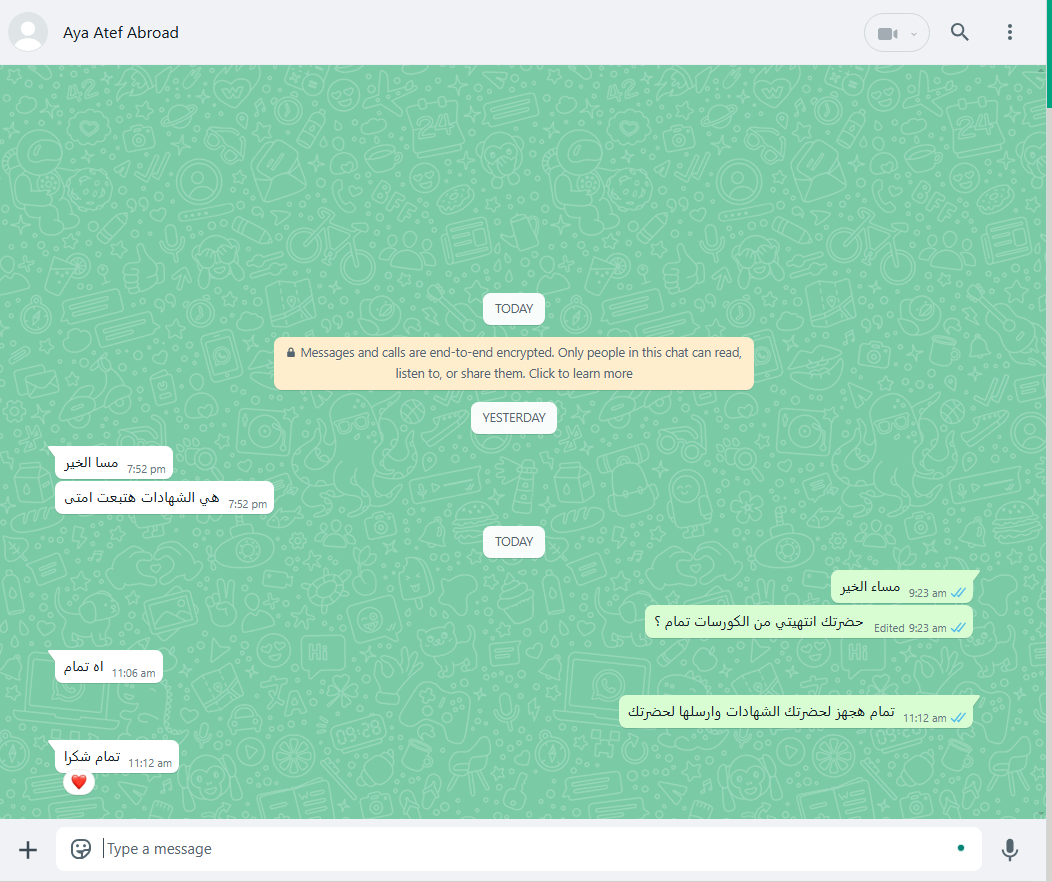The image size is (1052, 882).
Task: Select the sent مساء الخير 9:23 am message
Action: tap(902, 587)
